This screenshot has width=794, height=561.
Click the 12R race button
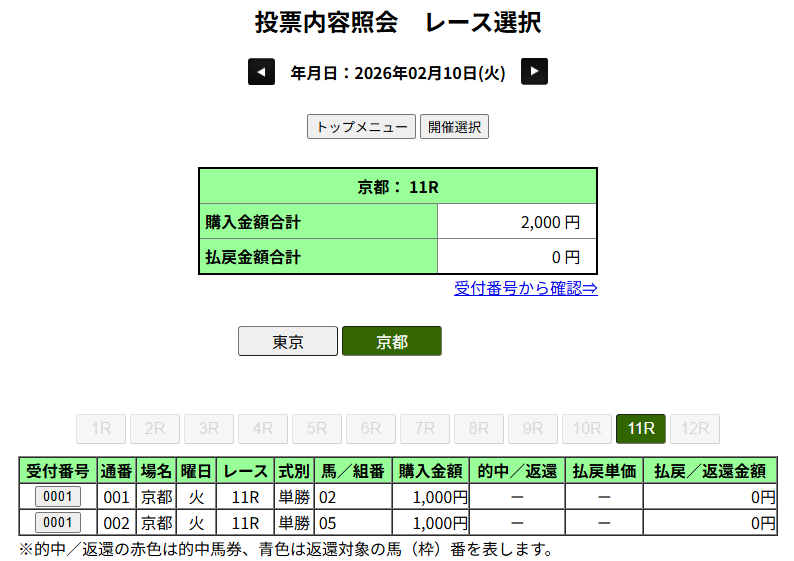695,429
